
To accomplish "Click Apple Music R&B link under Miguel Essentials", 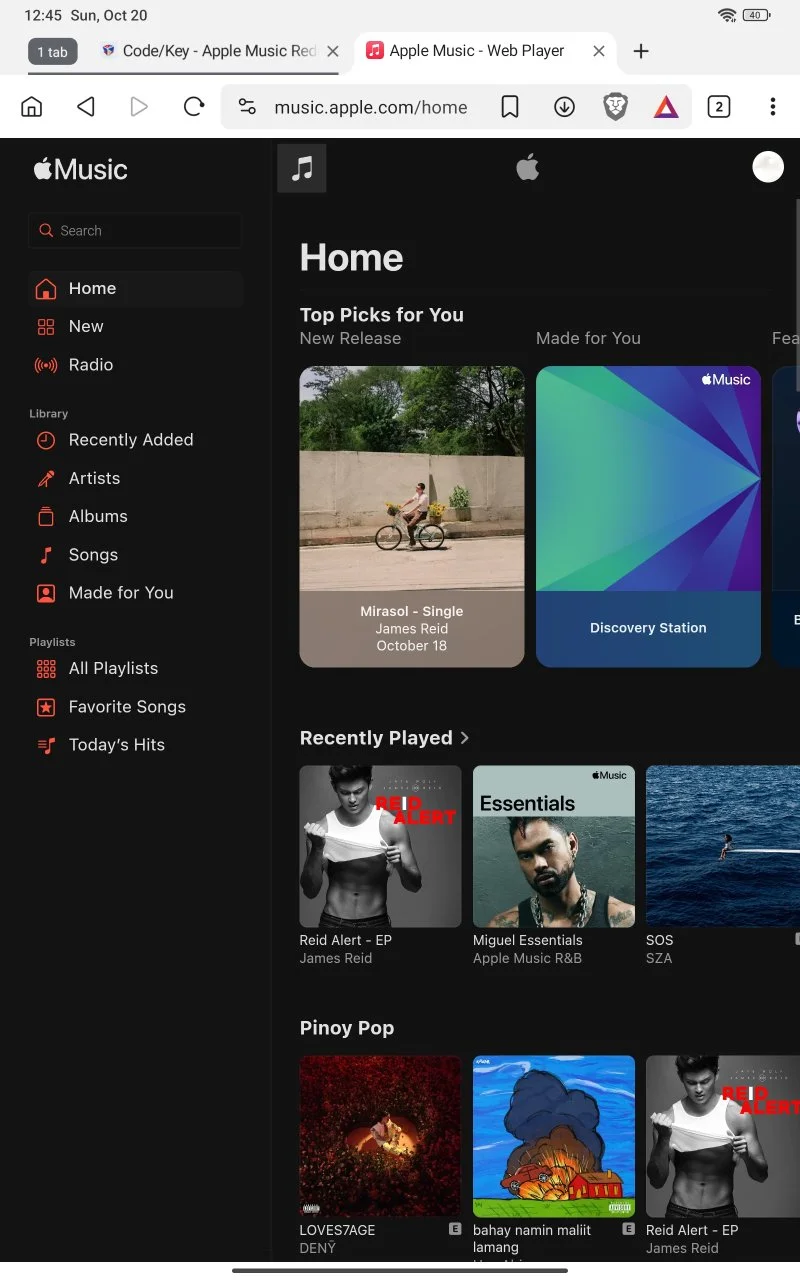I will (527, 958).
